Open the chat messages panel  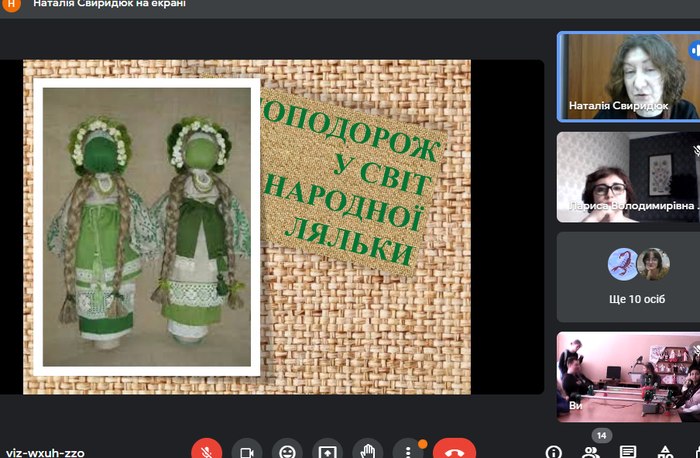tap(628, 451)
